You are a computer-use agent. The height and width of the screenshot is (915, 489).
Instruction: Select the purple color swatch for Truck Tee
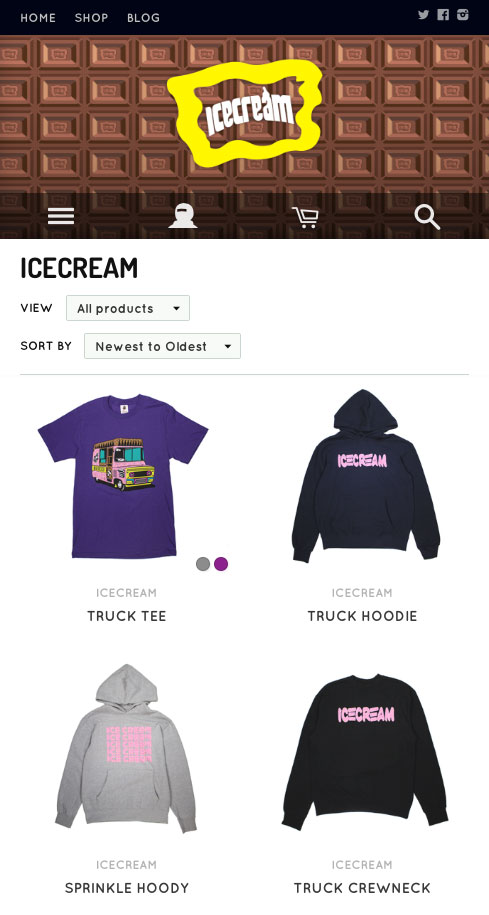pos(221,564)
